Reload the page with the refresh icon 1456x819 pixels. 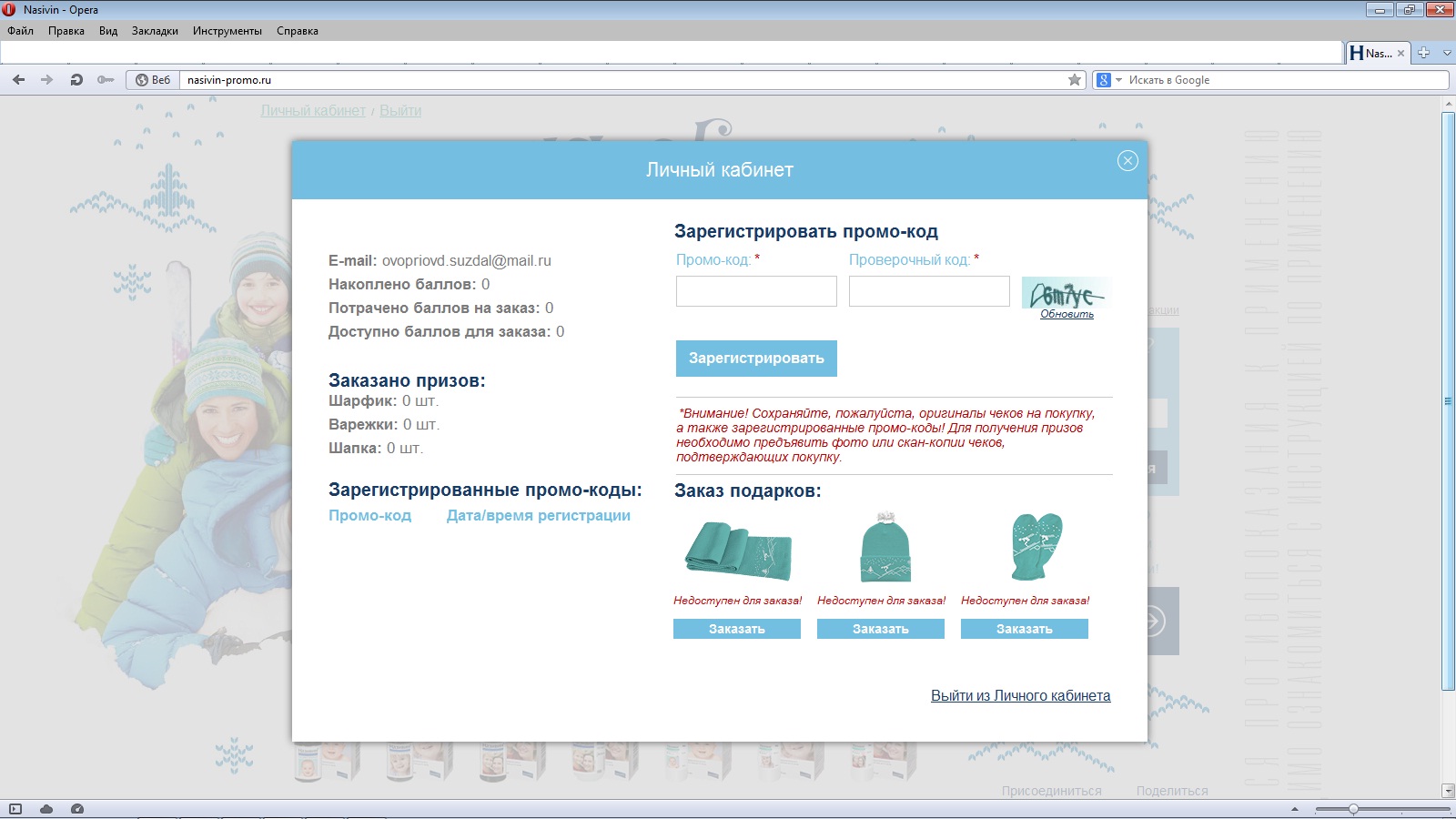click(x=76, y=80)
